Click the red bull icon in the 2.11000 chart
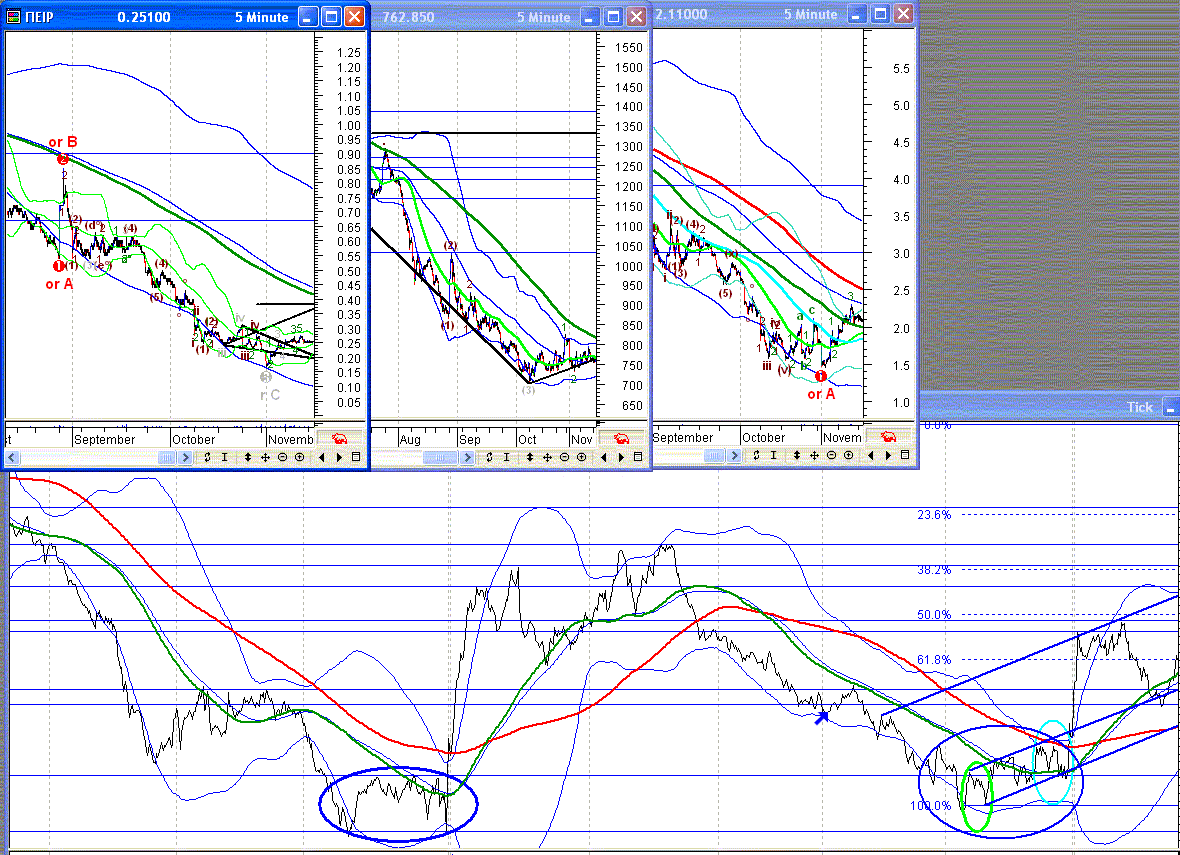 pyautogui.click(x=888, y=437)
